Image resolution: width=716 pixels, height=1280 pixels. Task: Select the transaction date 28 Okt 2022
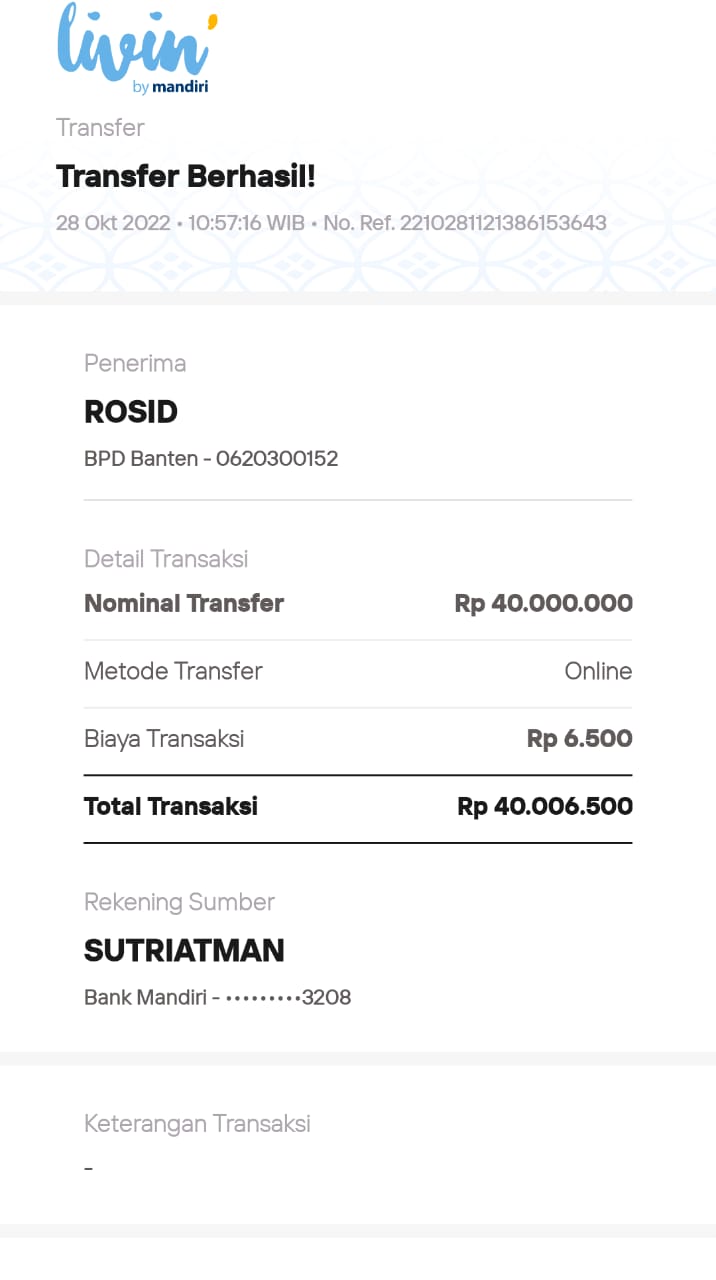pyautogui.click(x=113, y=223)
